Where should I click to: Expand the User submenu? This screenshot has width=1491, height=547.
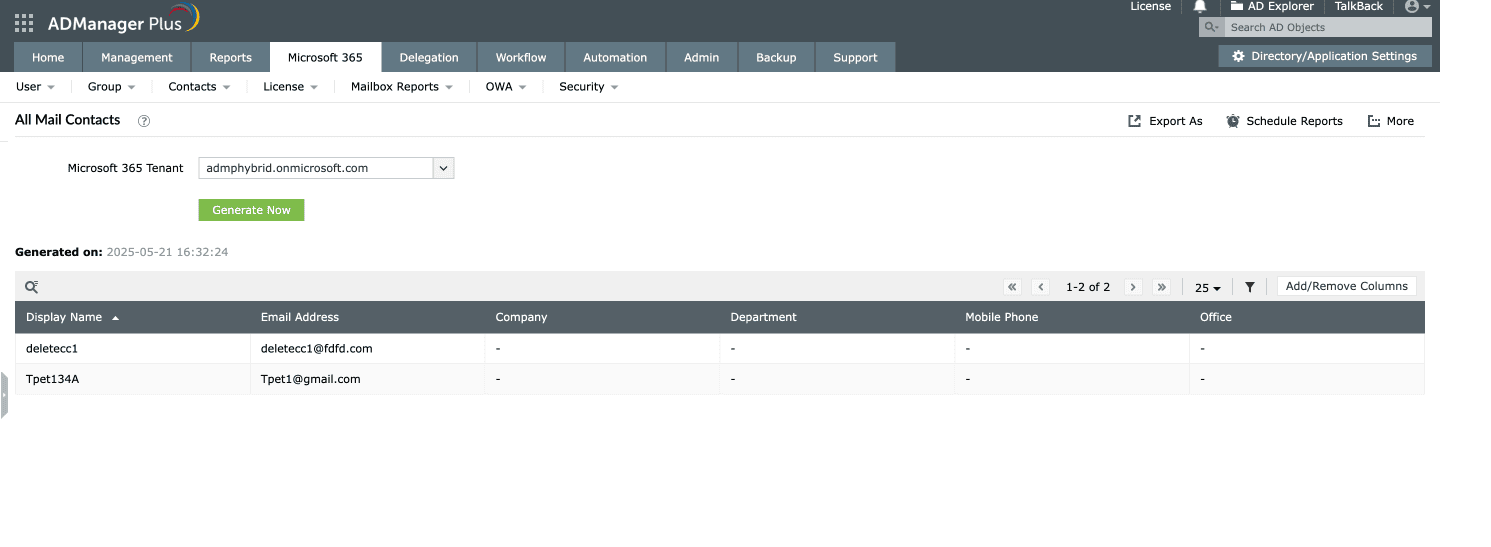(x=36, y=87)
